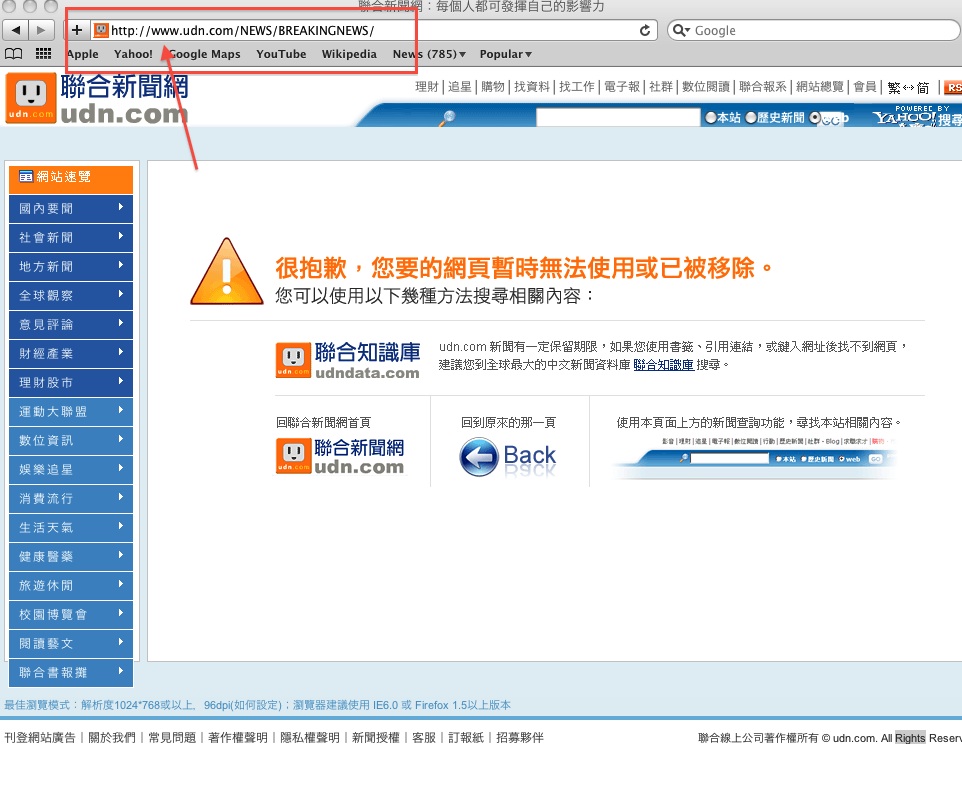Click the 聯合新聞網 udn.com homepage logo

pos(340,456)
